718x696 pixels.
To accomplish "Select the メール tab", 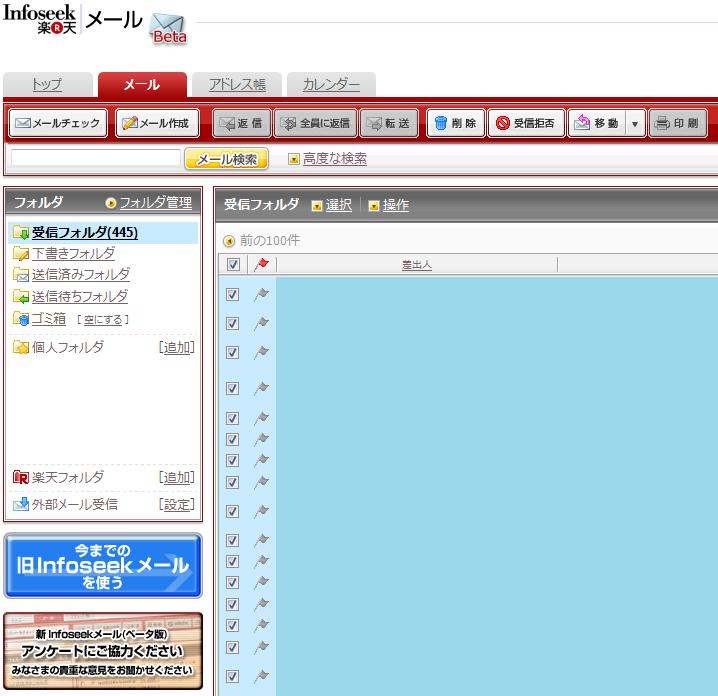I will [142, 84].
